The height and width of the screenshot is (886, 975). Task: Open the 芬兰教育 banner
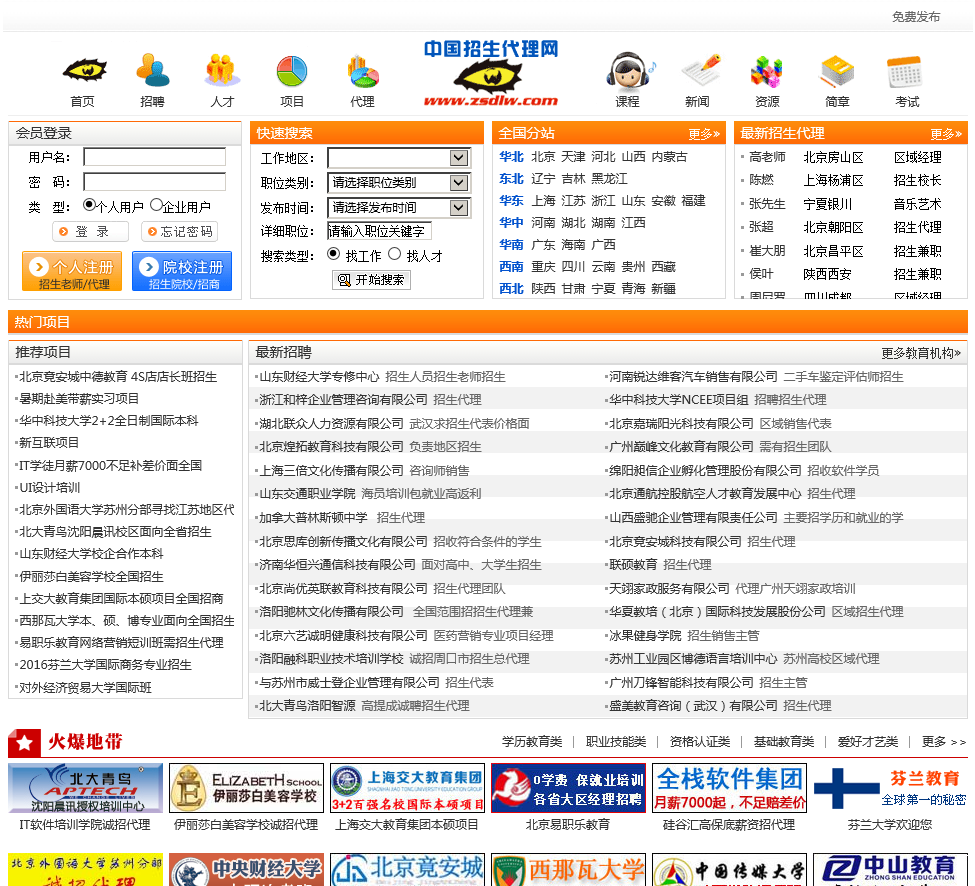pos(890,788)
